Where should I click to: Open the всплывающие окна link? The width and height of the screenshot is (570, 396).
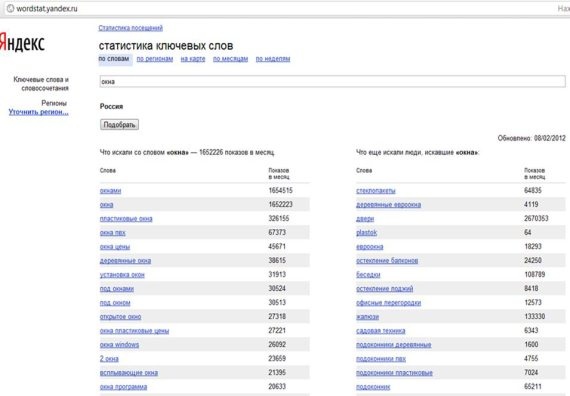(129, 373)
